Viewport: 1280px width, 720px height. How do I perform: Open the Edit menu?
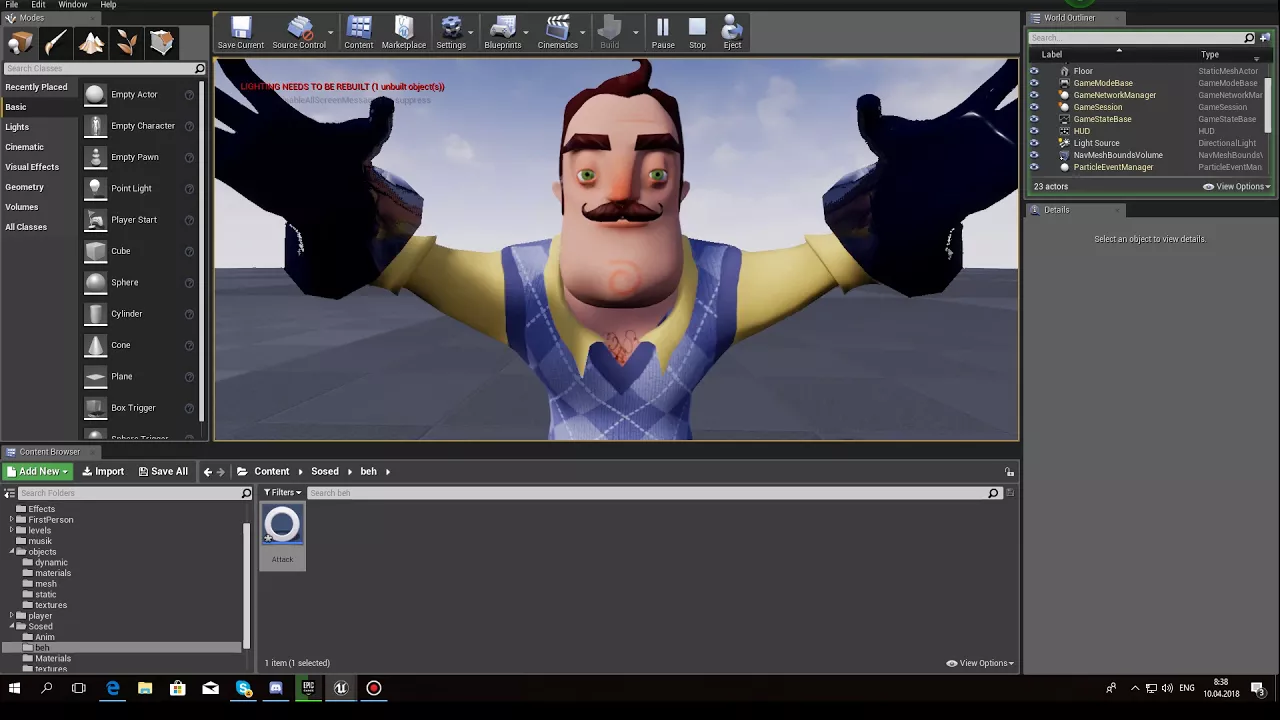[x=38, y=5]
